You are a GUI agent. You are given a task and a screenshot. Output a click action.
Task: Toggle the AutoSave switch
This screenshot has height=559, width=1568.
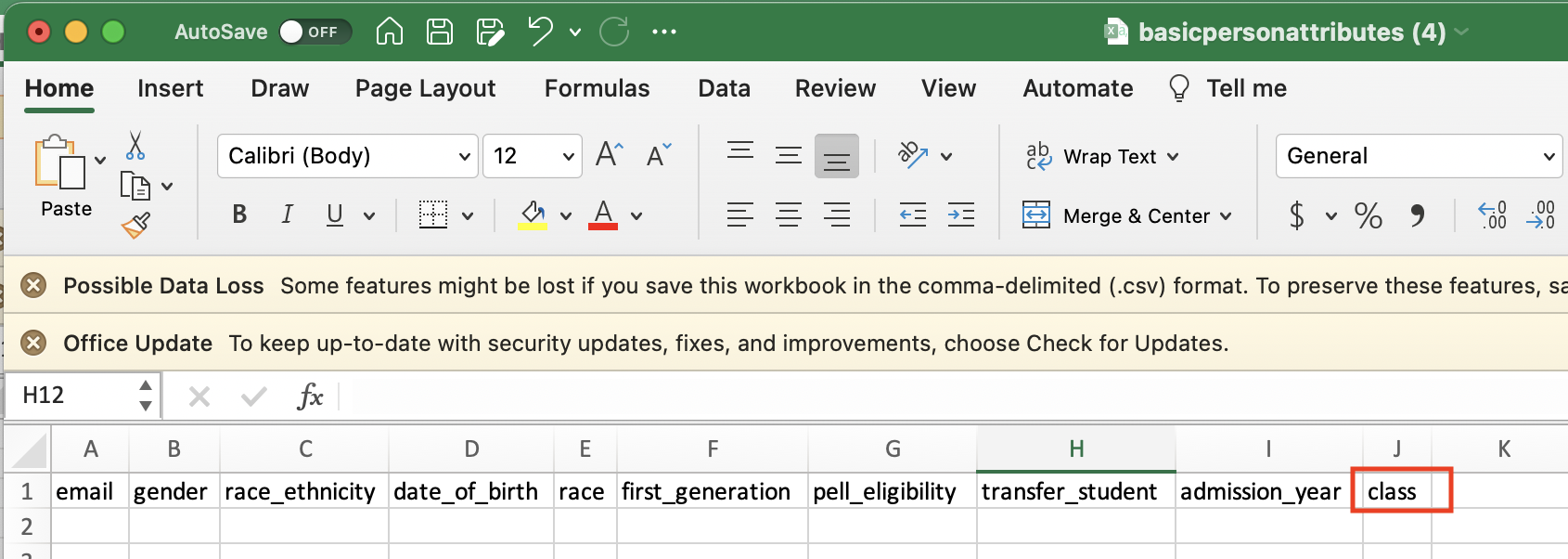[x=315, y=32]
